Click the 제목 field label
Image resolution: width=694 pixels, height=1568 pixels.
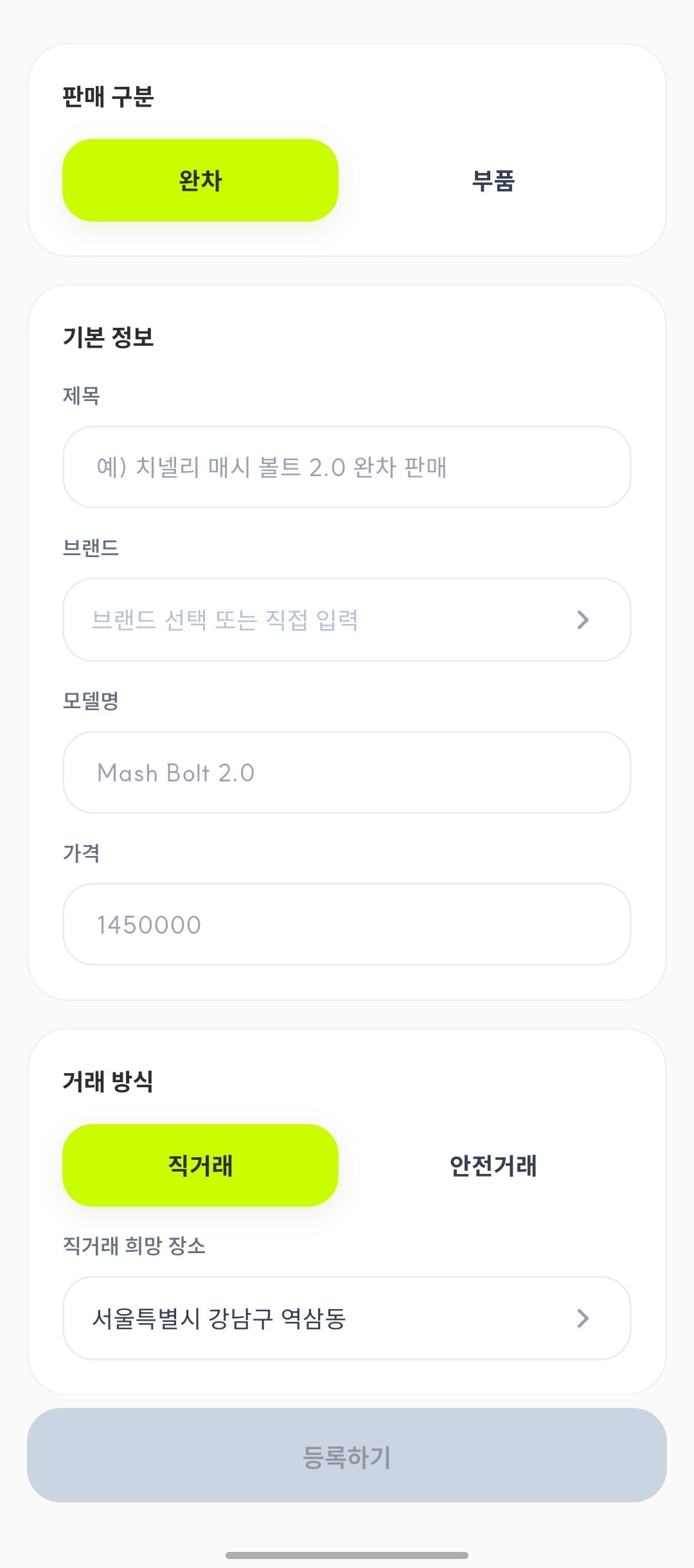click(x=81, y=395)
